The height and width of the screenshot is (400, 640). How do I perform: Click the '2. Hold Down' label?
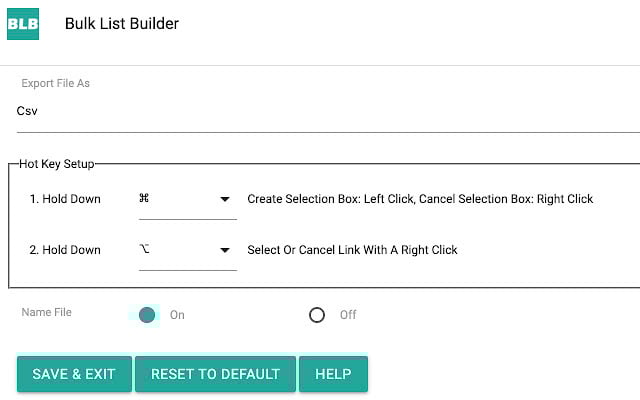pos(65,250)
